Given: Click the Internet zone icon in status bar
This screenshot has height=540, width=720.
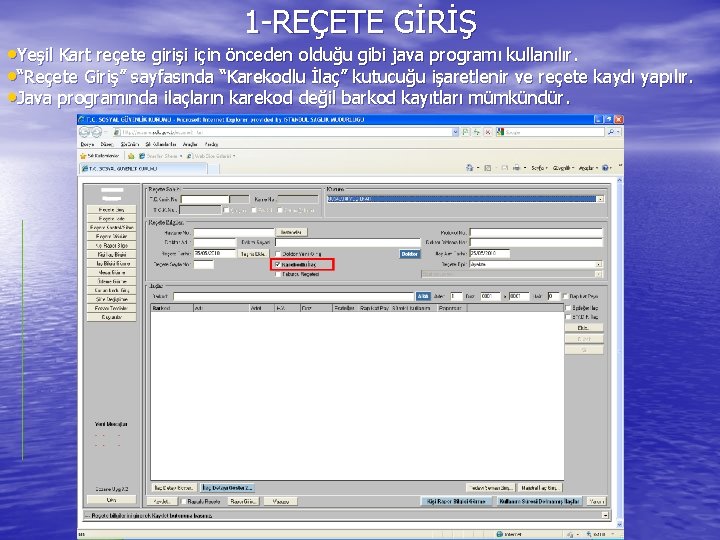Looking at the screenshot, I should [x=500, y=534].
